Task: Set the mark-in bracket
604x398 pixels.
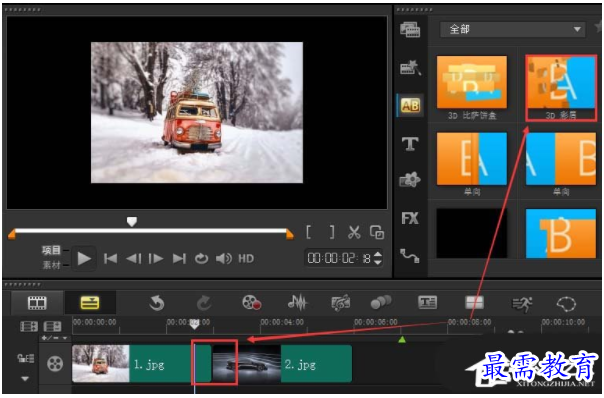Action: (x=309, y=232)
